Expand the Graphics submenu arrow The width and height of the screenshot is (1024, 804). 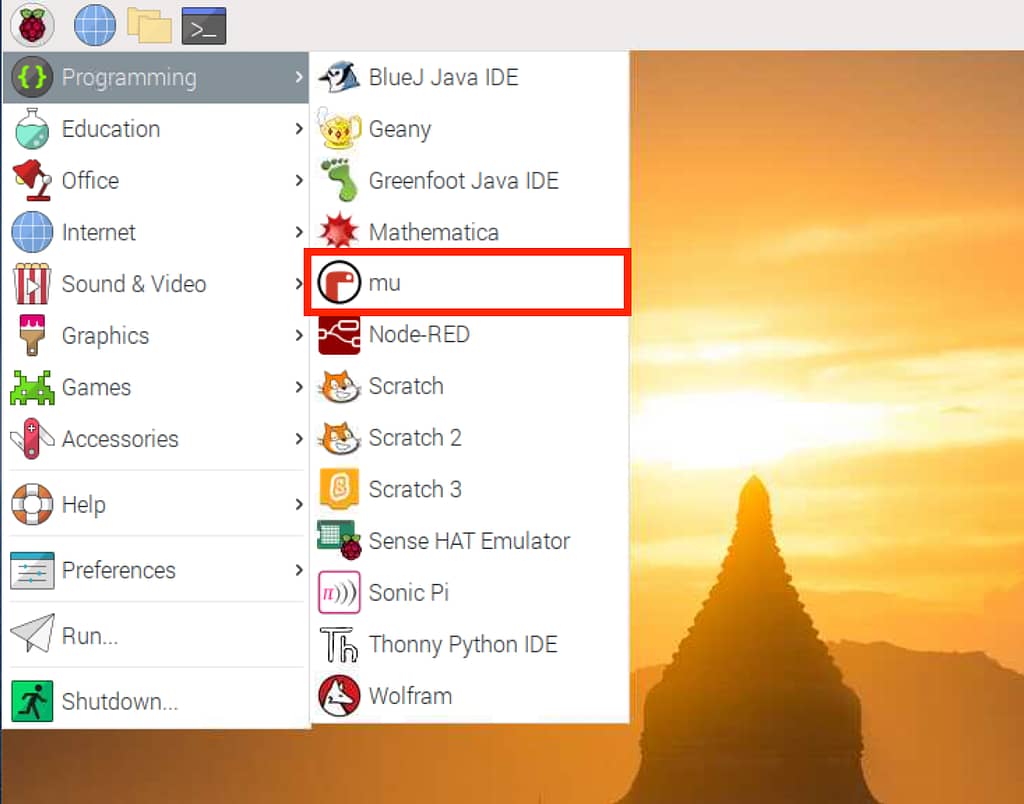pyautogui.click(x=298, y=335)
